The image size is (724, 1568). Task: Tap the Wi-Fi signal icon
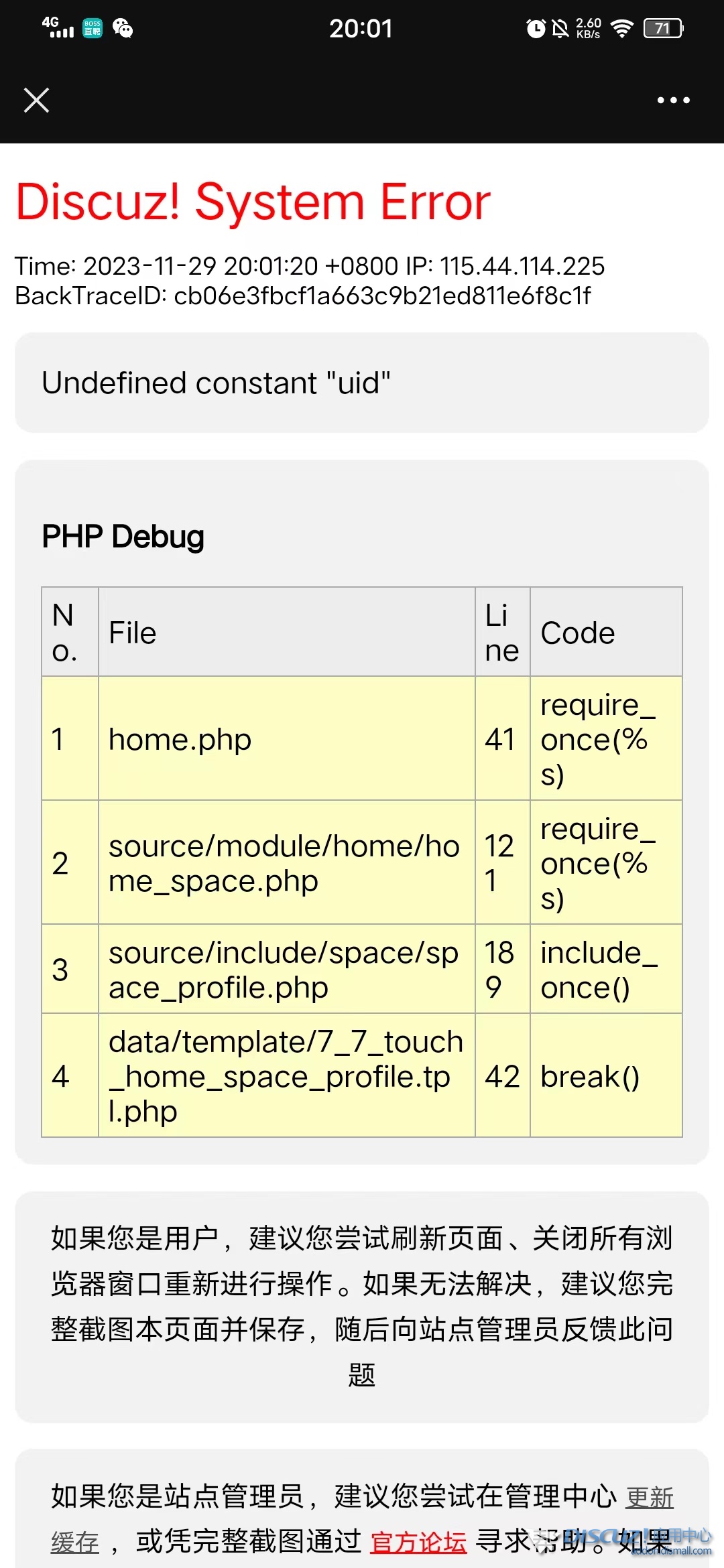coord(622,28)
